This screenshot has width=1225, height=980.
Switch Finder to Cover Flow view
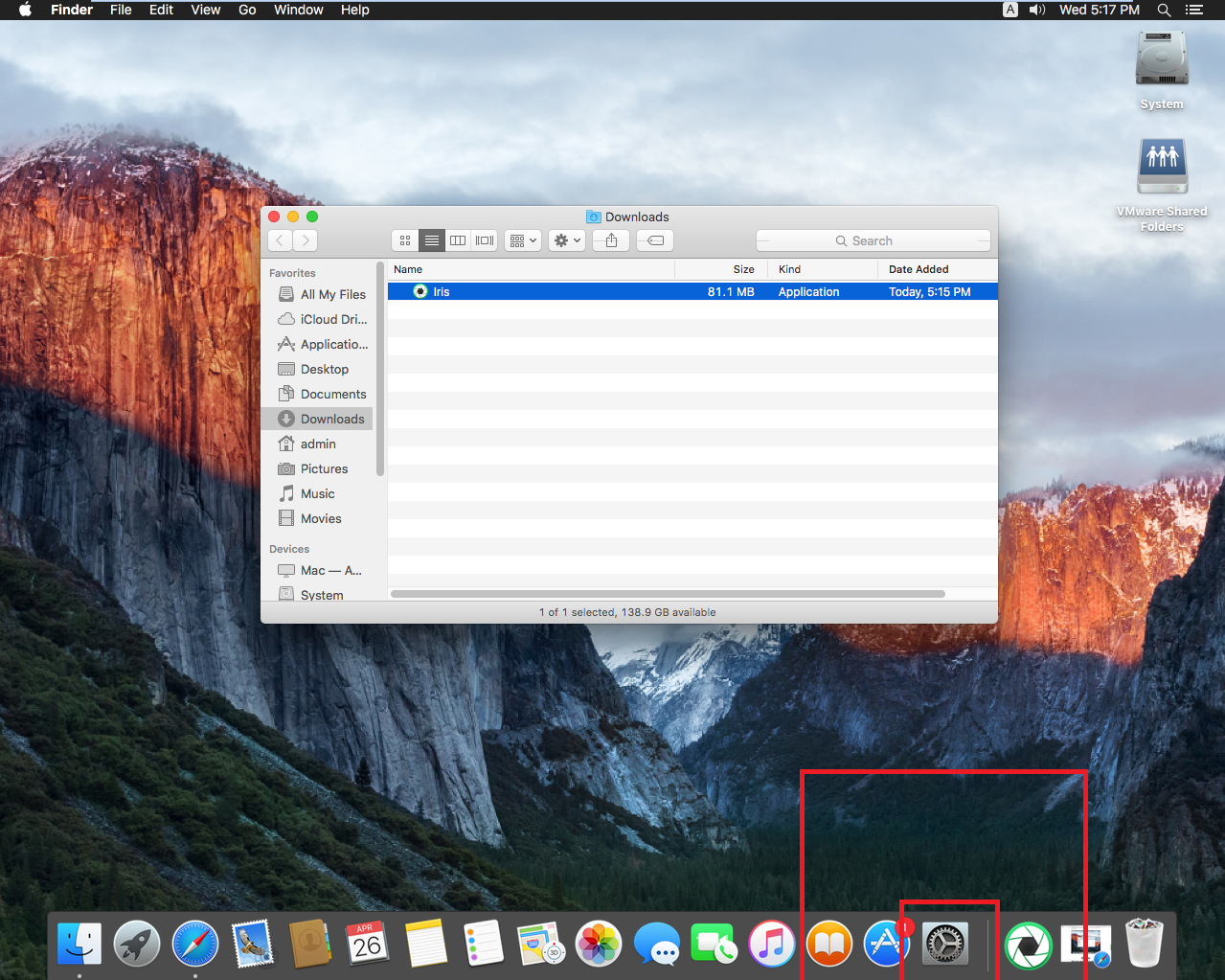point(485,240)
